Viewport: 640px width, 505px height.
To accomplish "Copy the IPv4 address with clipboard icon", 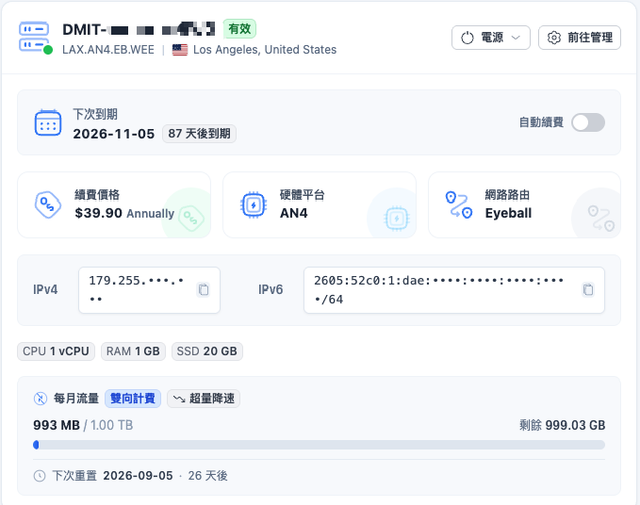I will [x=203, y=289].
